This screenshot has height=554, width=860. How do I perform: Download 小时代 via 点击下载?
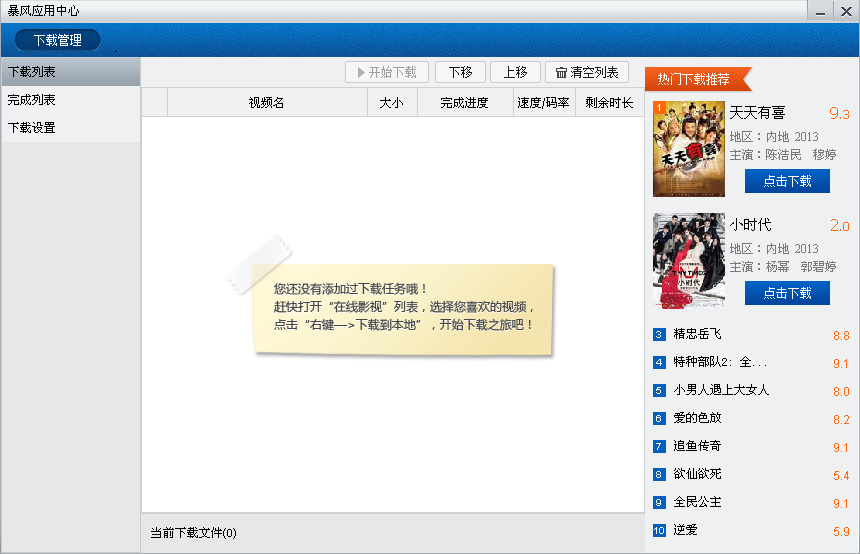point(787,293)
